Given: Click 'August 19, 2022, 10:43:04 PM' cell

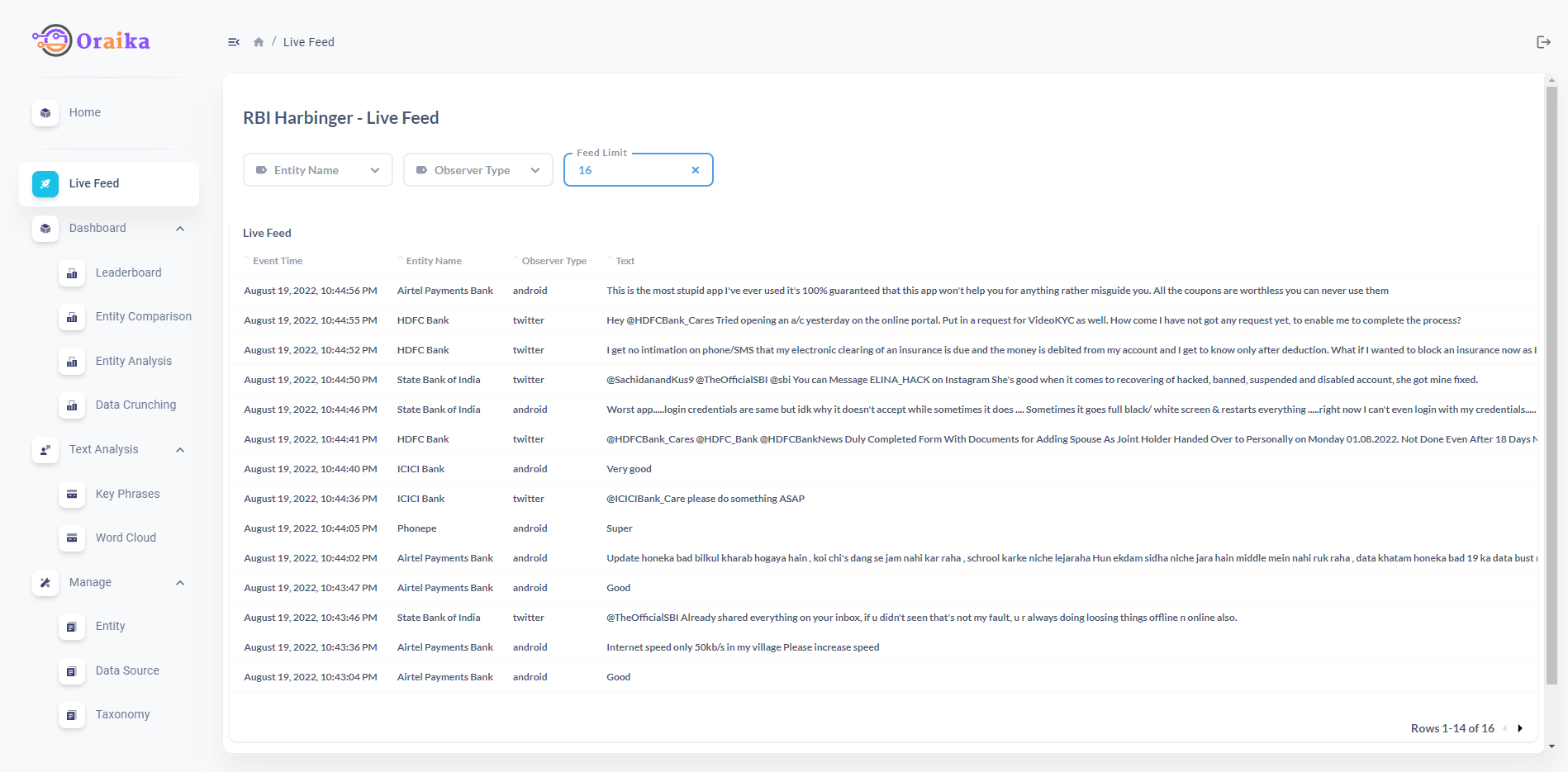Looking at the screenshot, I should pyautogui.click(x=311, y=677).
